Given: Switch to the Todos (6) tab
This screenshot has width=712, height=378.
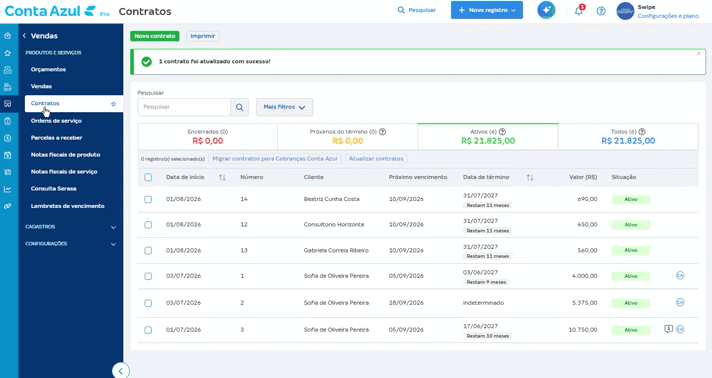Looking at the screenshot, I should [628, 137].
